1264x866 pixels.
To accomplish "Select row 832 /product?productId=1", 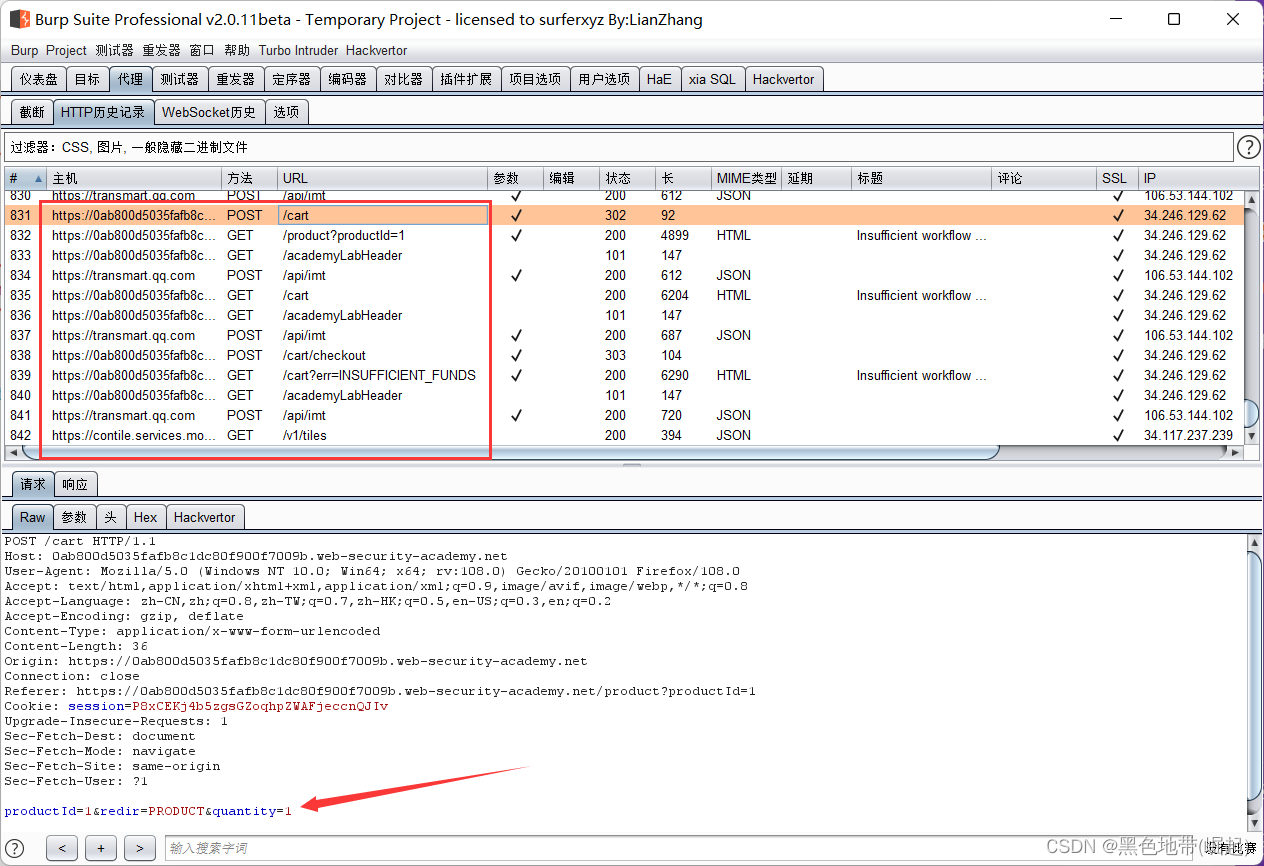I will click(624, 235).
